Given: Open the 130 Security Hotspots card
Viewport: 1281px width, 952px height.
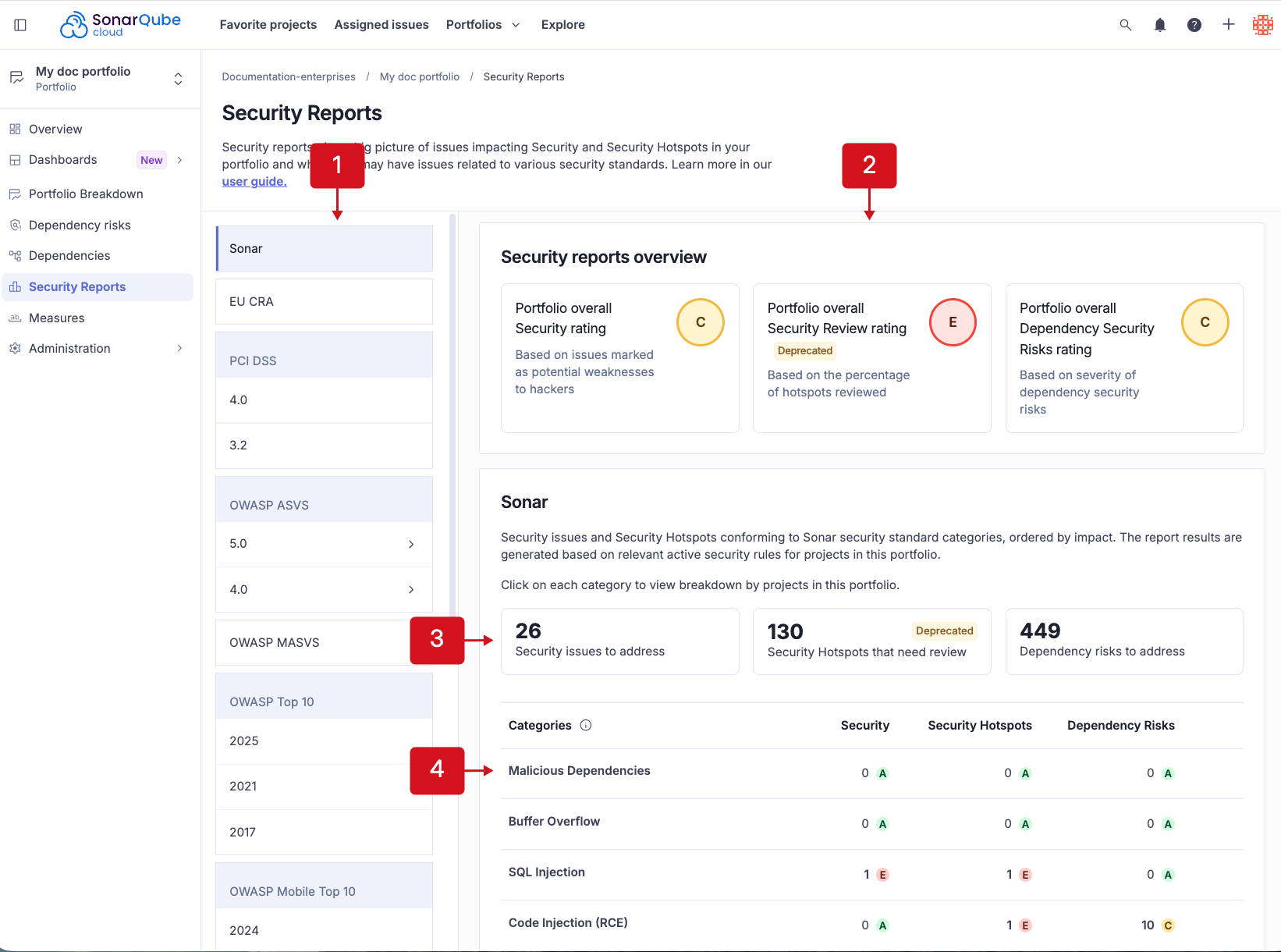Looking at the screenshot, I should pyautogui.click(x=872, y=641).
